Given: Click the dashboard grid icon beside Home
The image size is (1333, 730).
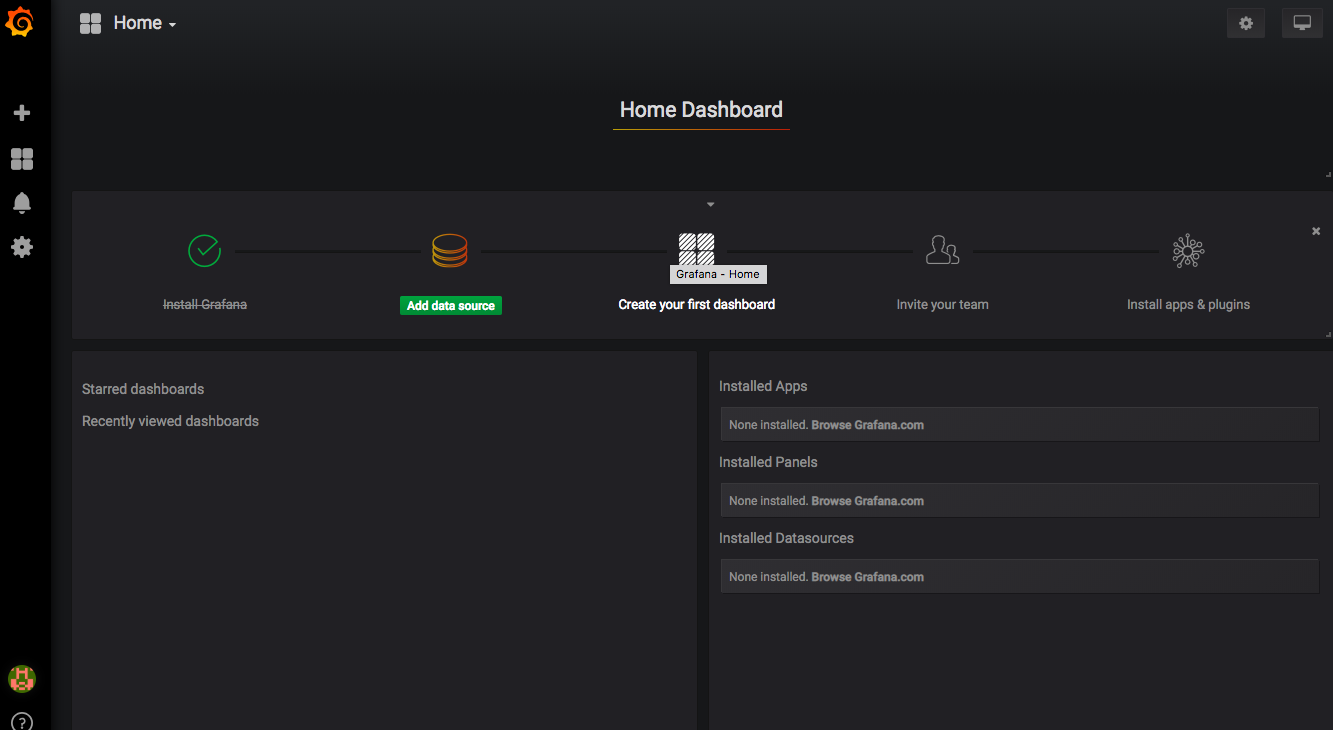Looking at the screenshot, I should [90, 23].
